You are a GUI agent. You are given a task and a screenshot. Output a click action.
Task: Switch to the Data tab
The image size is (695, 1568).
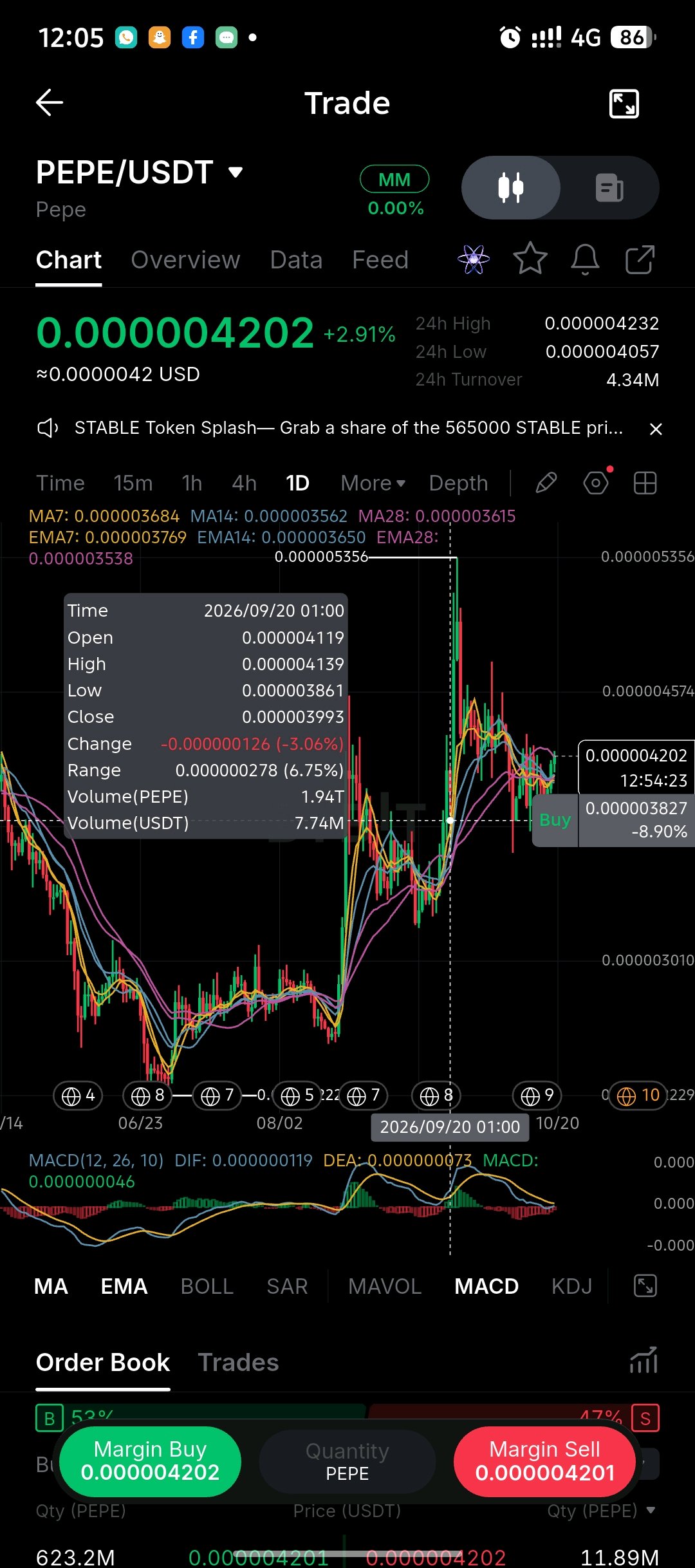pyautogui.click(x=296, y=260)
